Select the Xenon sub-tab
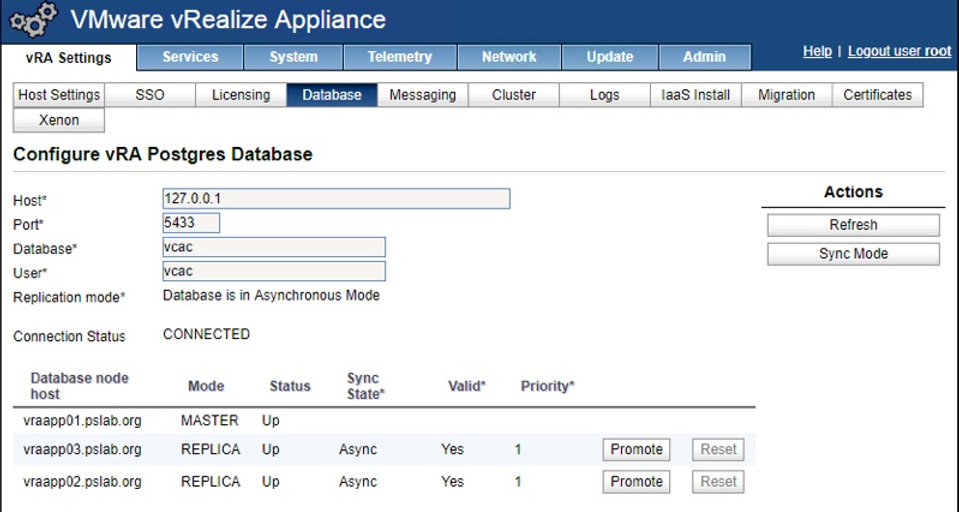 click(x=59, y=120)
